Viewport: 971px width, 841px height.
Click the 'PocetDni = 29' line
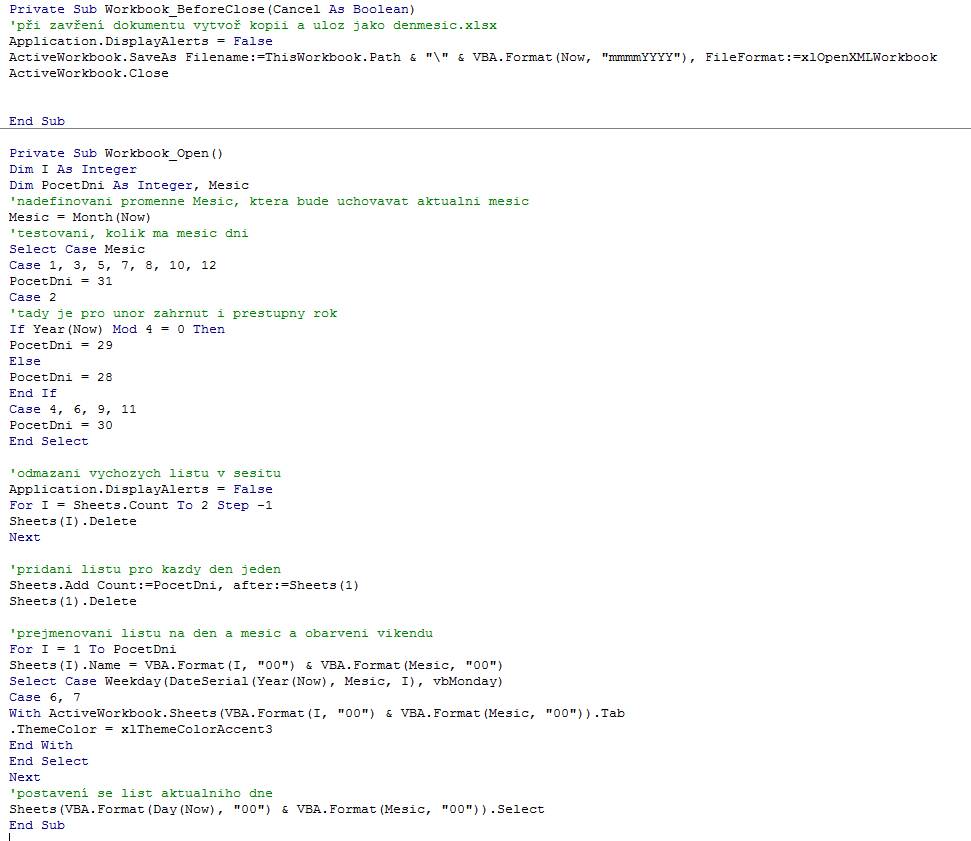[61, 345]
